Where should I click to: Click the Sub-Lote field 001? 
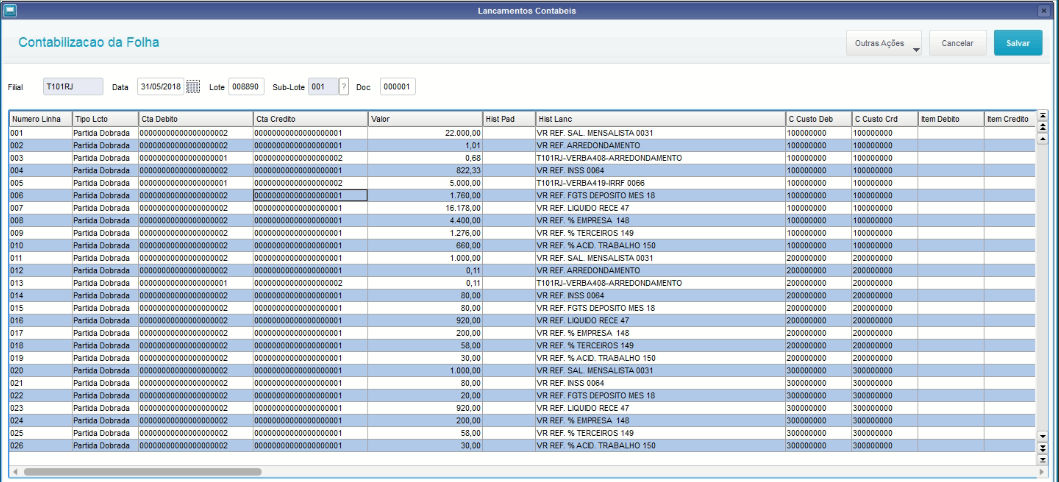click(323, 86)
